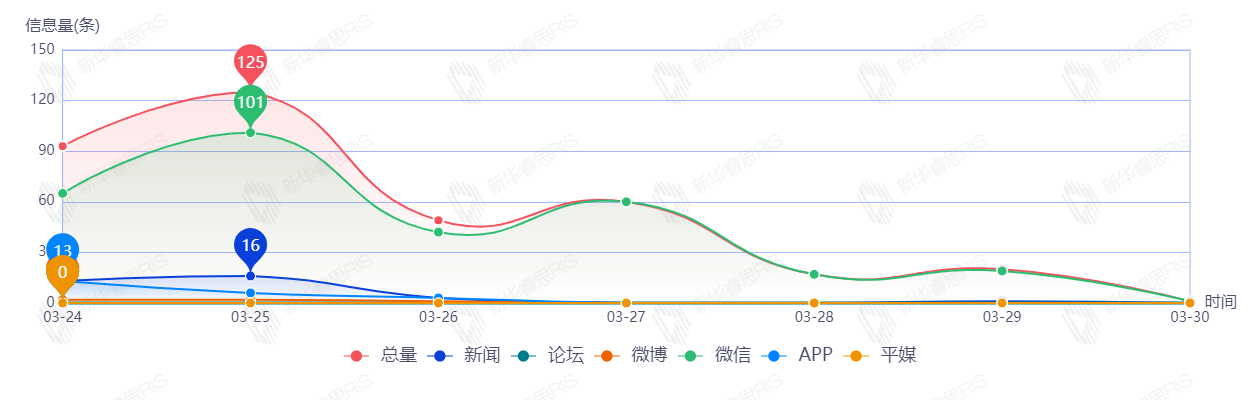Click the 总量 point at 03-24
This screenshot has height=400, width=1260.
(62, 146)
